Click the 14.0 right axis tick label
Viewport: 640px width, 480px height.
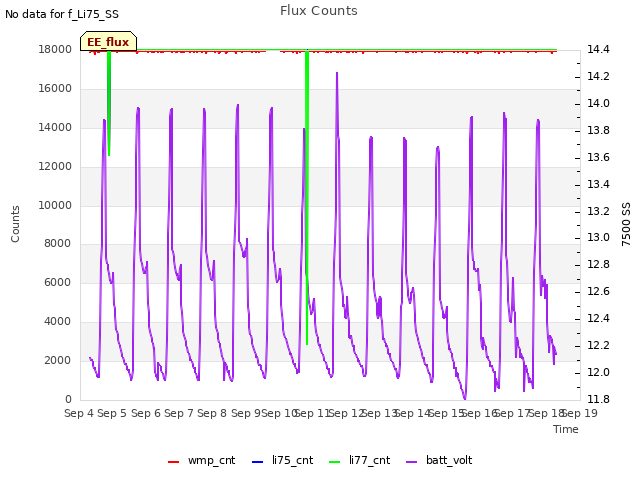[598, 103]
